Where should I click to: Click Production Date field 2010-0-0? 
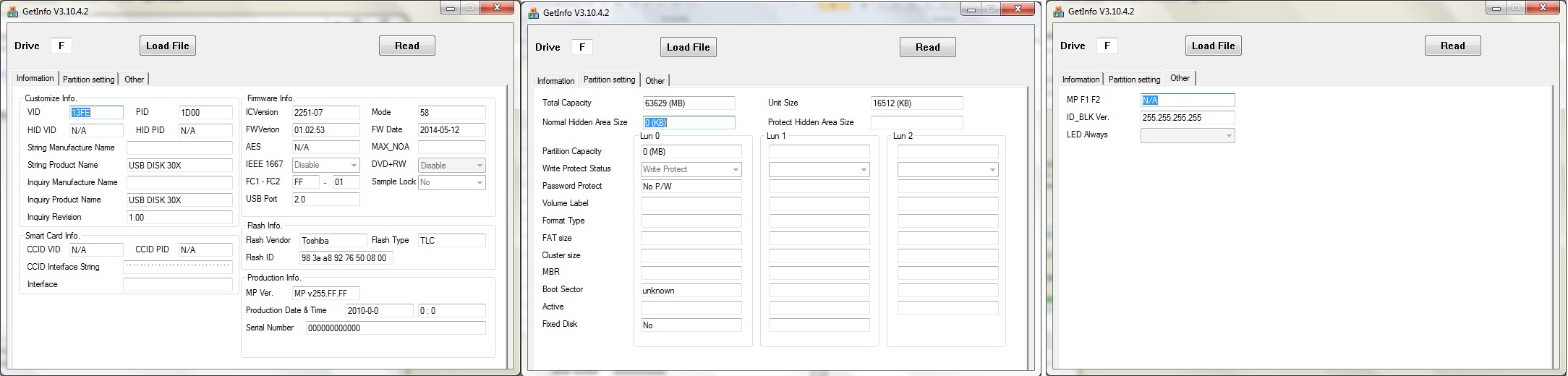[380, 310]
